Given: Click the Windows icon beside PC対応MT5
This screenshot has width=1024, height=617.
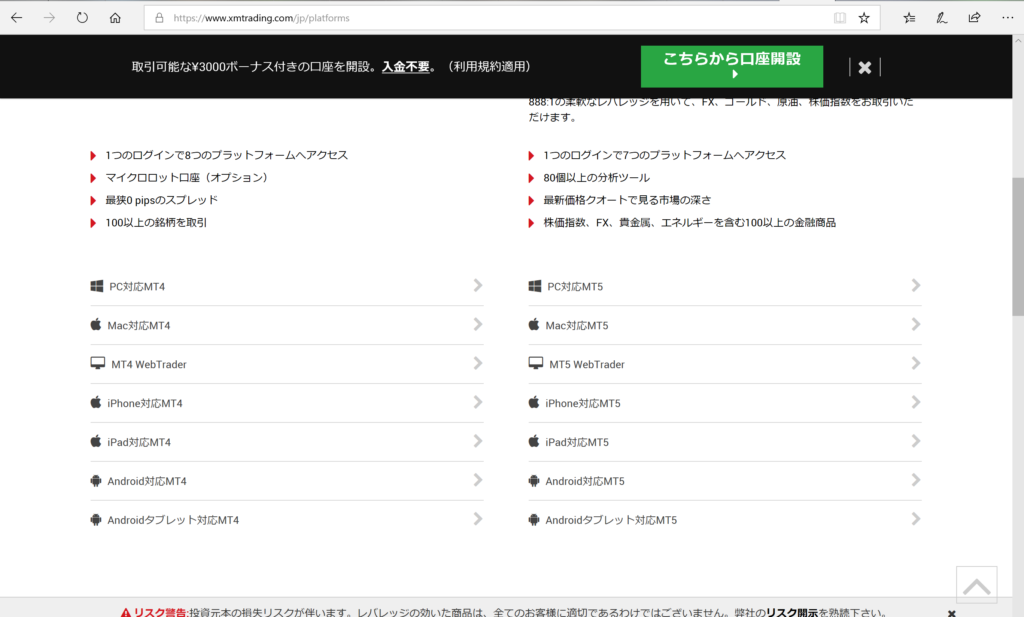Looking at the screenshot, I should click(535, 286).
